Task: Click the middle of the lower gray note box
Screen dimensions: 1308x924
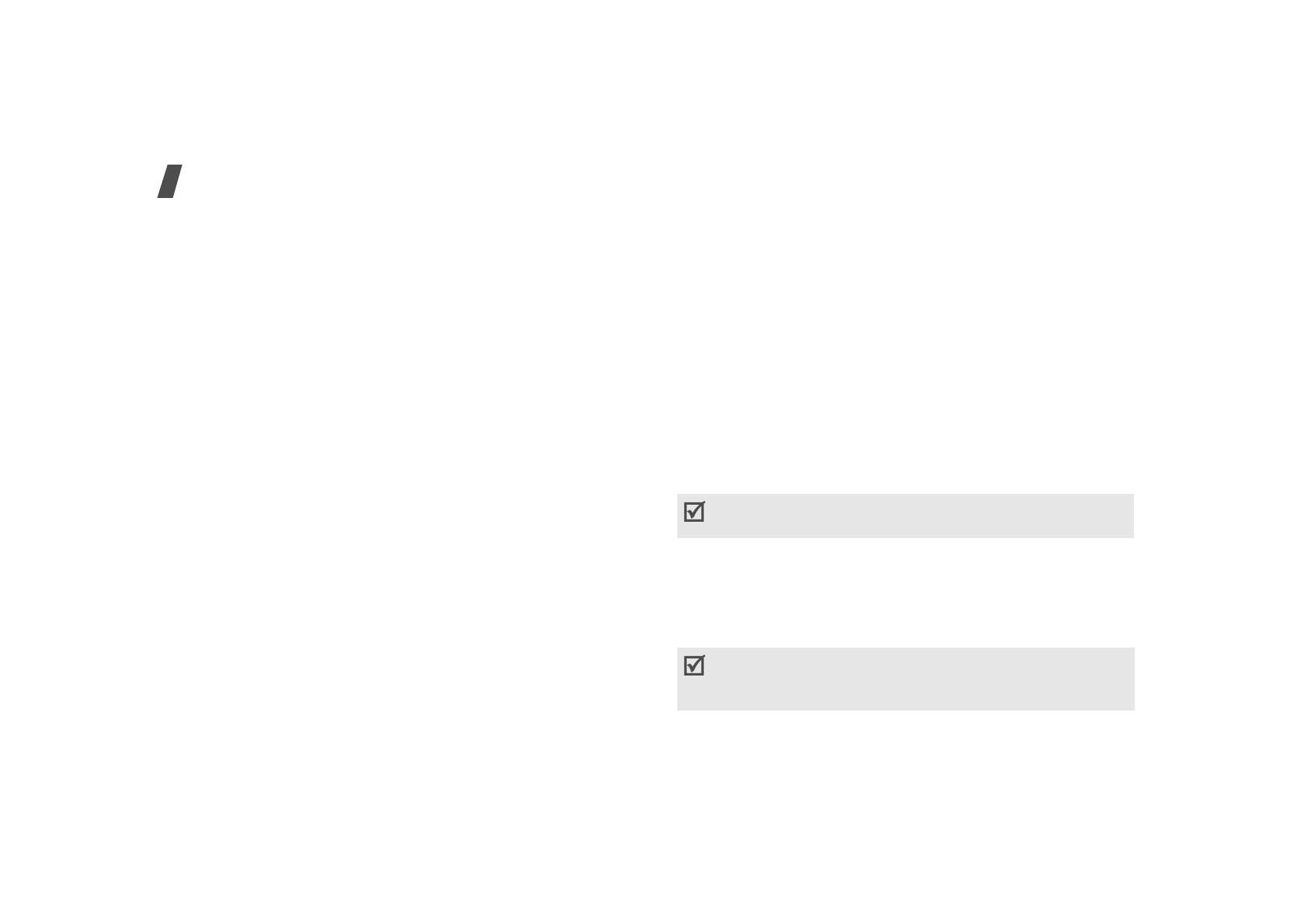Action: [x=906, y=679]
